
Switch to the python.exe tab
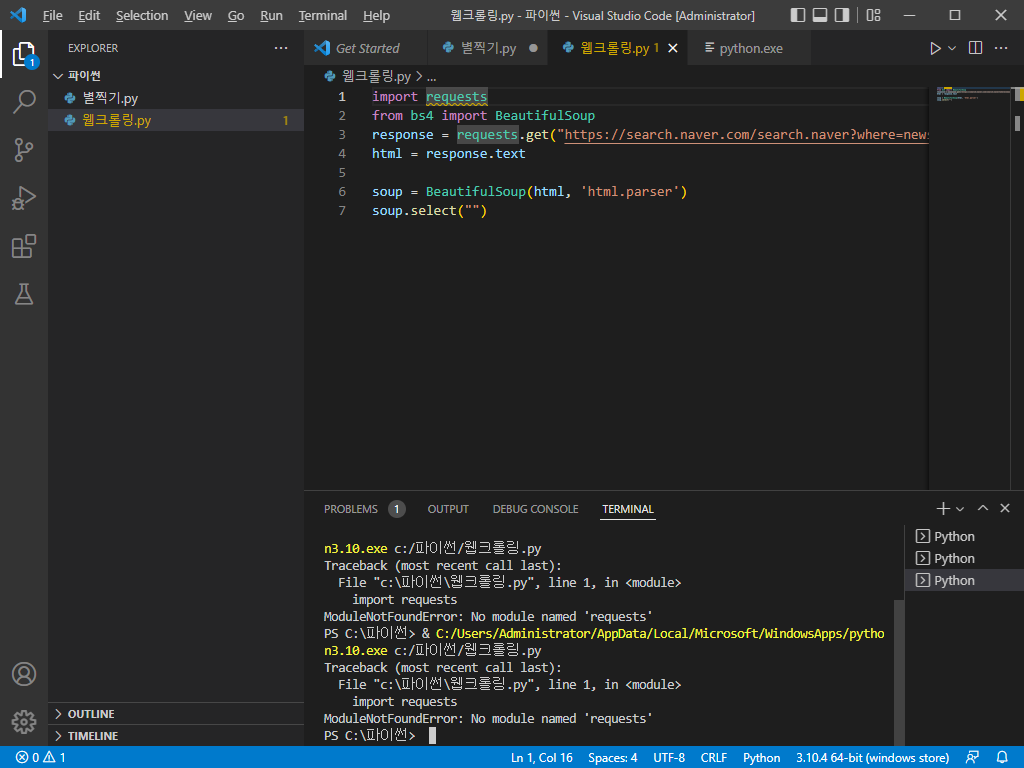coord(749,48)
